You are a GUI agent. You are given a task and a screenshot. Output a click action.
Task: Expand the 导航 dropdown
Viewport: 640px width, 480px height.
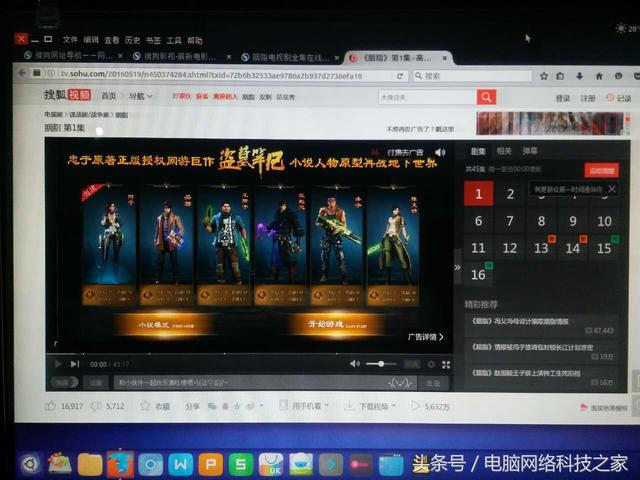140,96
